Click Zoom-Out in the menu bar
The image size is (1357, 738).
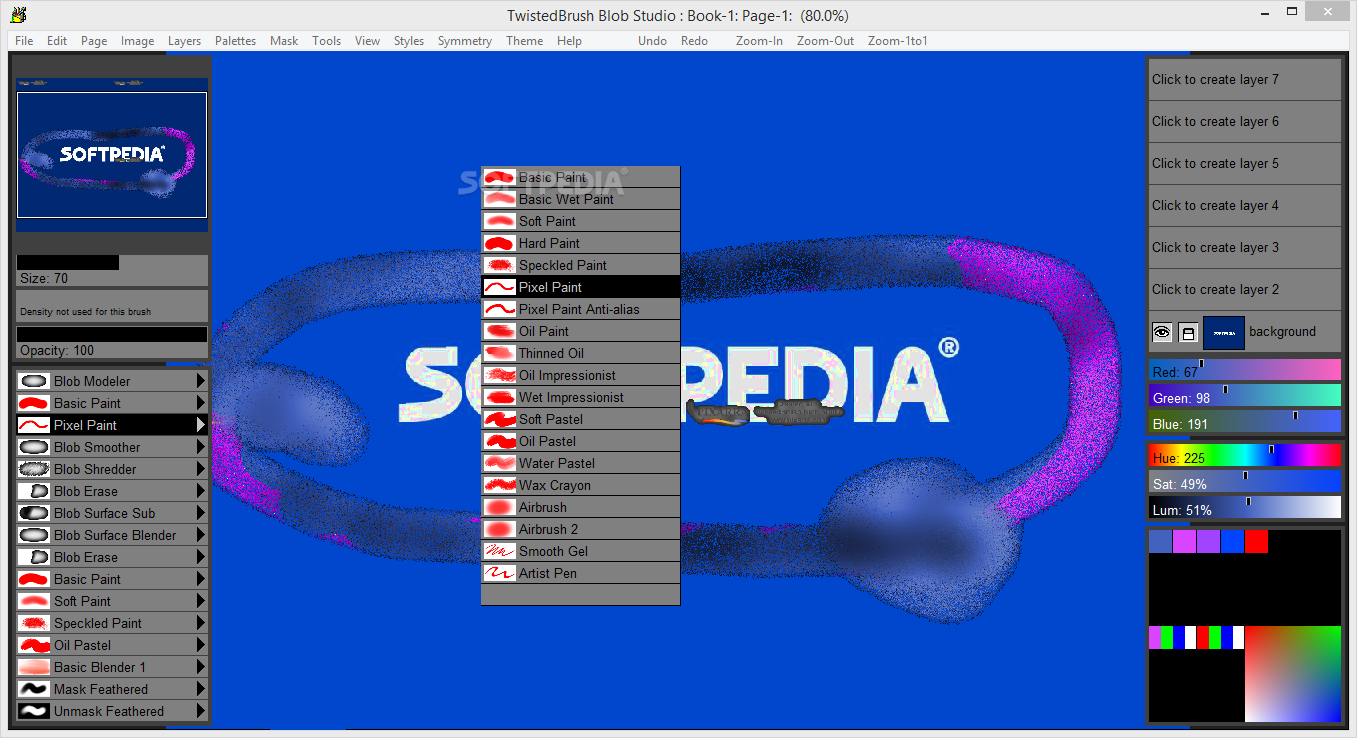pos(826,41)
